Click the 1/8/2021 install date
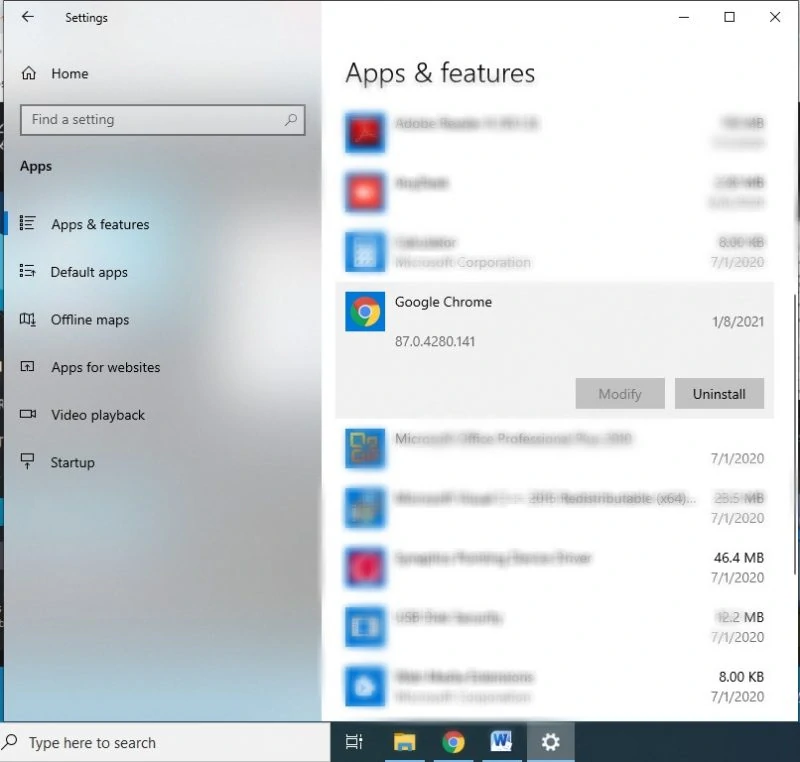The image size is (800, 762). [x=738, y=322]
